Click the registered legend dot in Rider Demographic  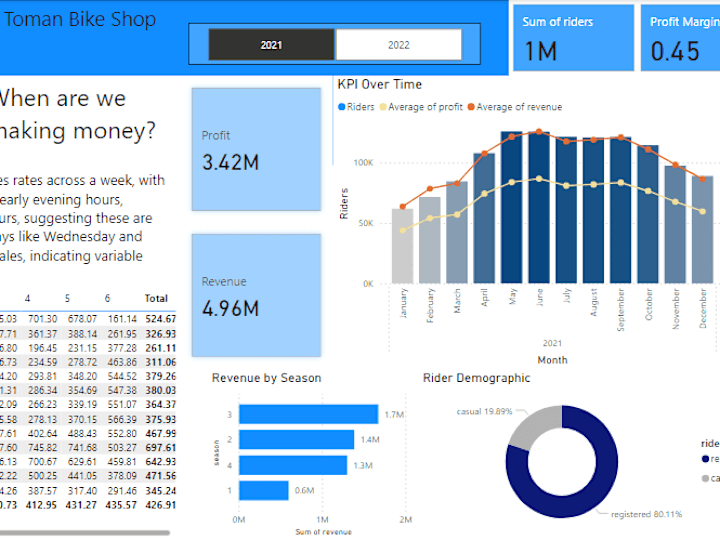tap(705, 459)
